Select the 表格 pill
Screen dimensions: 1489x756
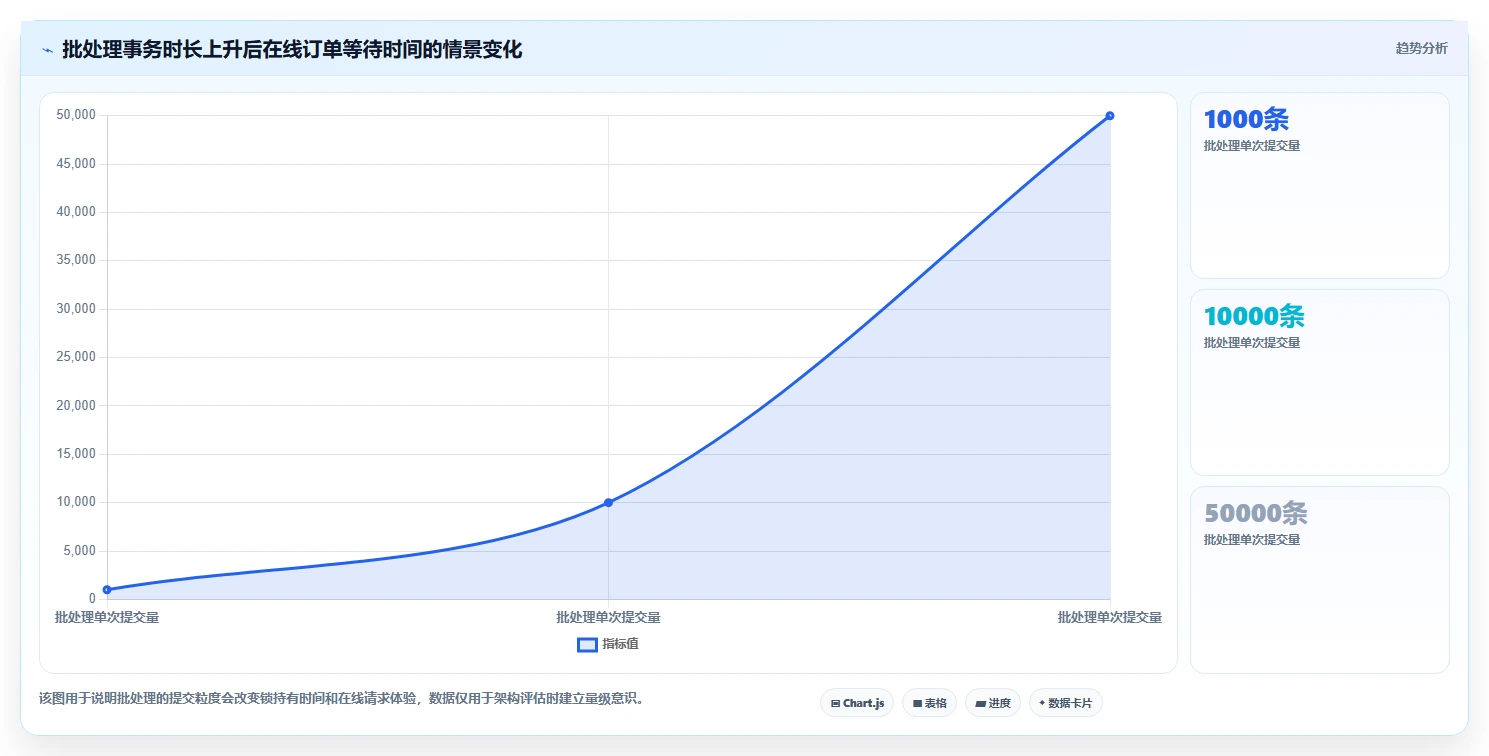[x=929, y=703]
